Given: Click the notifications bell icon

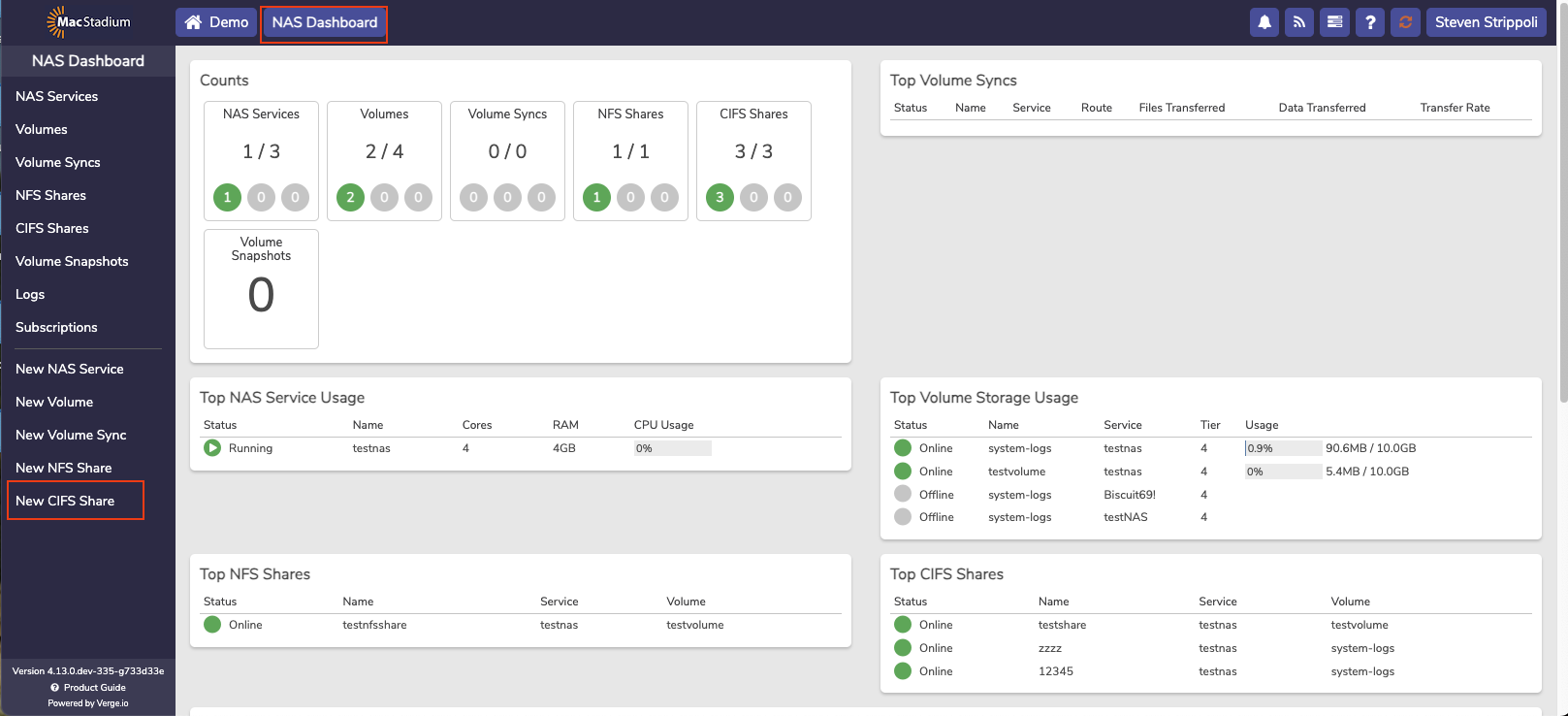Looking at the screenshot, I should [x=1264, y=22].
